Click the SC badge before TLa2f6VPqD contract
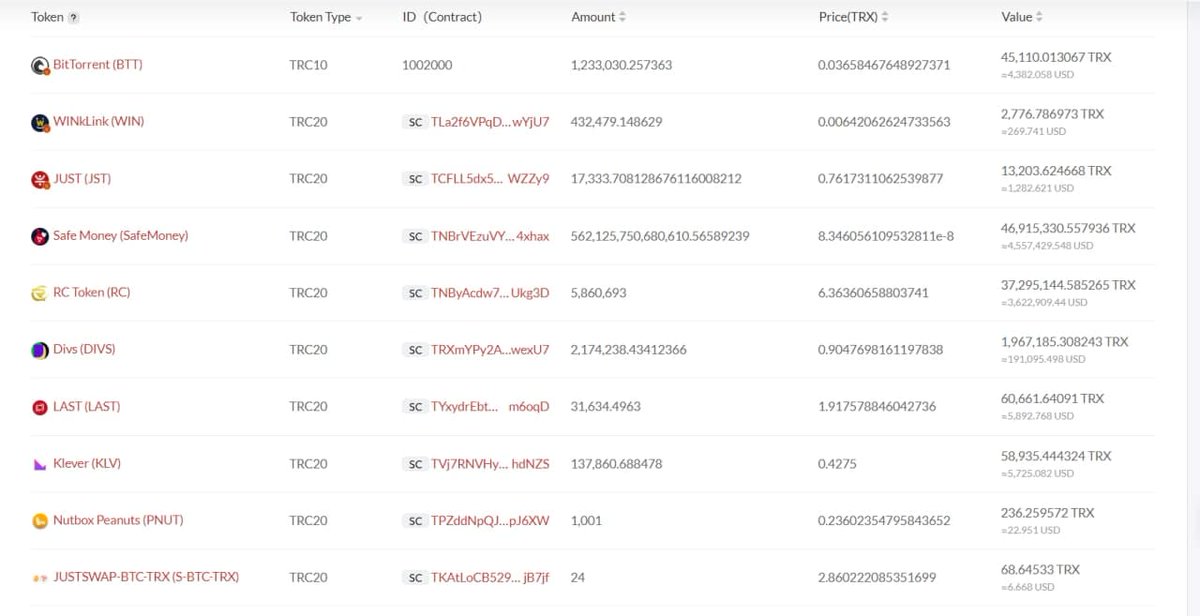This screenshot has height=616, width=1200. [414, 122]
